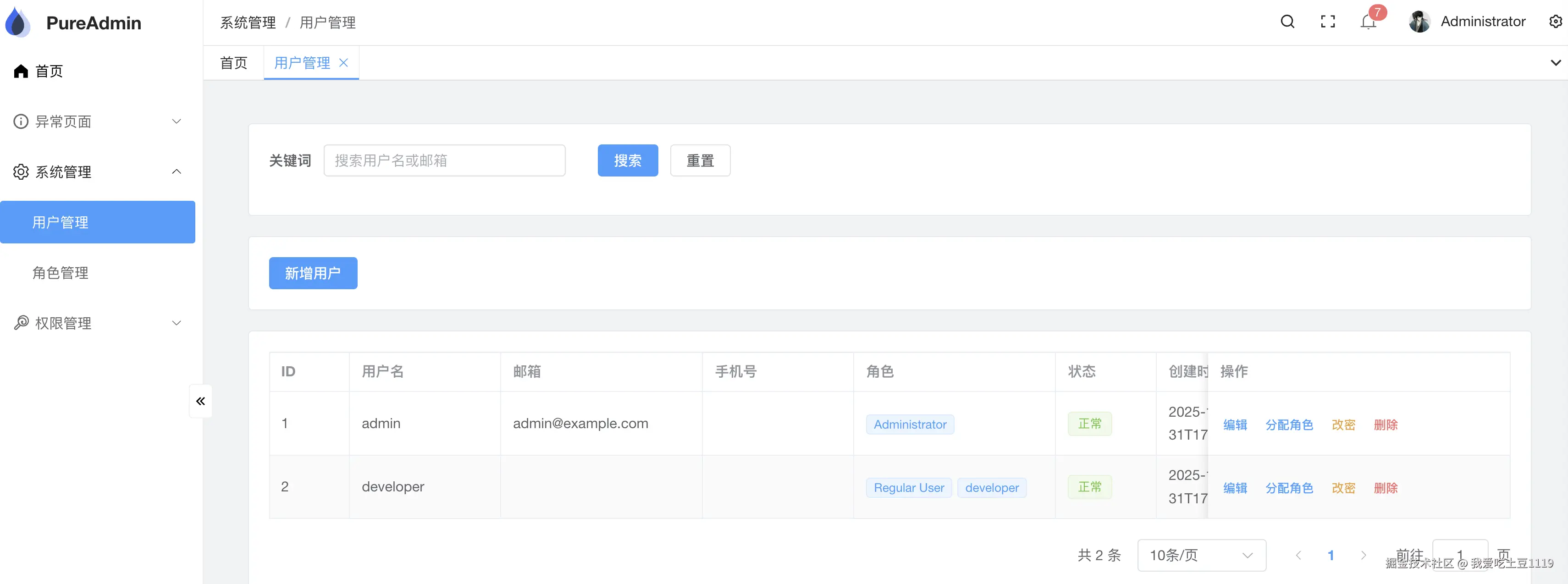Viewport: 1568px width, 584px height.
Task: Click 编辑 for the admin user row
Action: [x=1235, y=424]
